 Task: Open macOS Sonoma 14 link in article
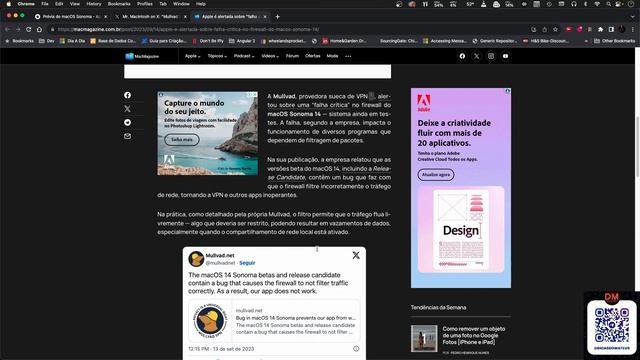[294, 114]
